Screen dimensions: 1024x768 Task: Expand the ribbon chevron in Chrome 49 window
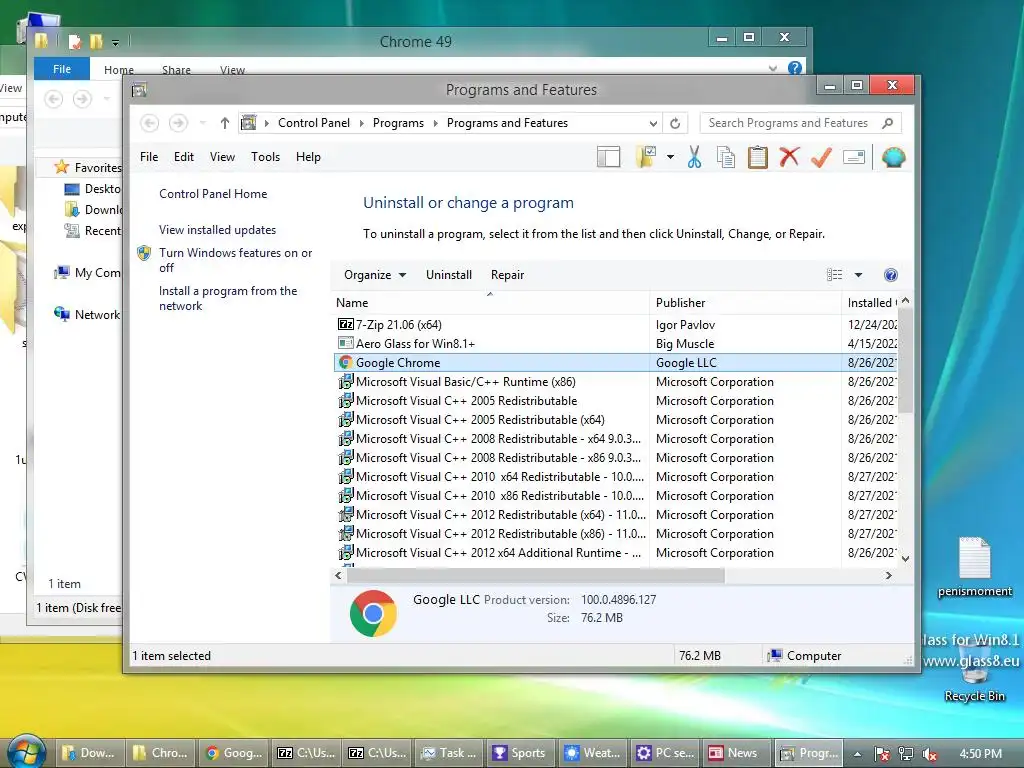click(773, 68)
